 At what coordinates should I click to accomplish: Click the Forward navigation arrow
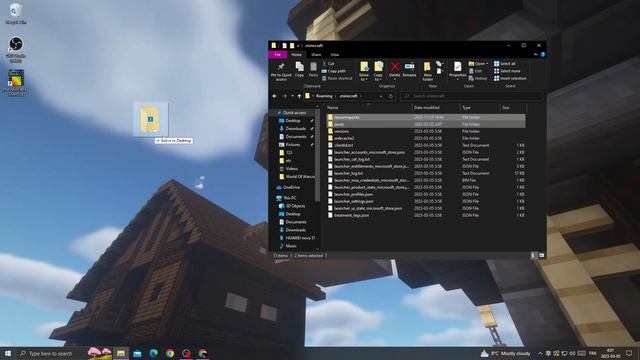point(284,96)
